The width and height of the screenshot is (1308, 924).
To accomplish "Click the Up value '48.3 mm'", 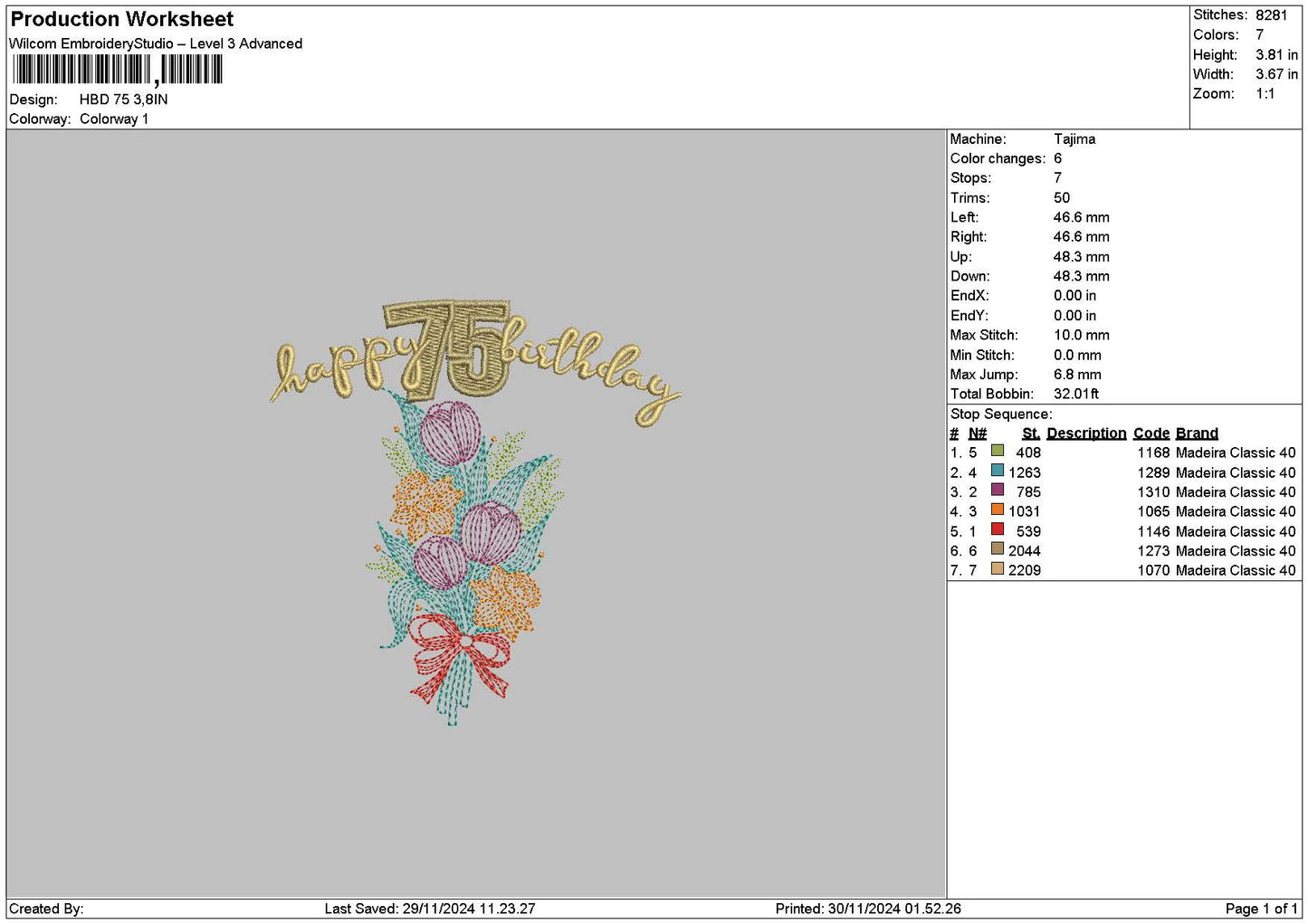I will pyautogui.click(x=1081, y=256).
